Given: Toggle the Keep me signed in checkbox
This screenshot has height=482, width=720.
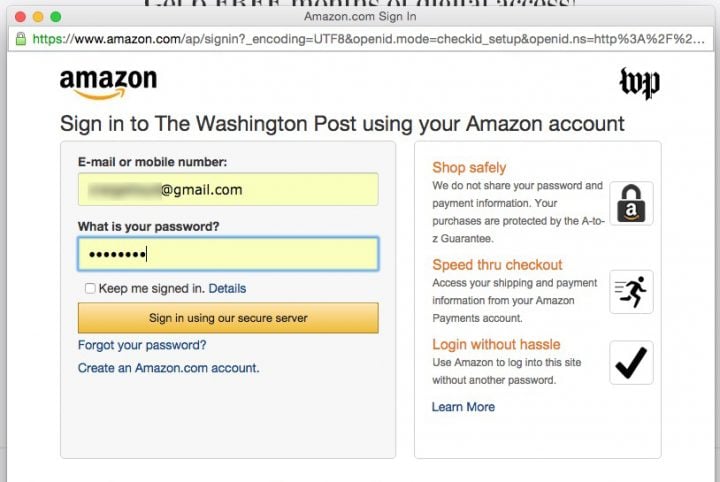Looking at the screenshot, I should click(x=90, y=288).
